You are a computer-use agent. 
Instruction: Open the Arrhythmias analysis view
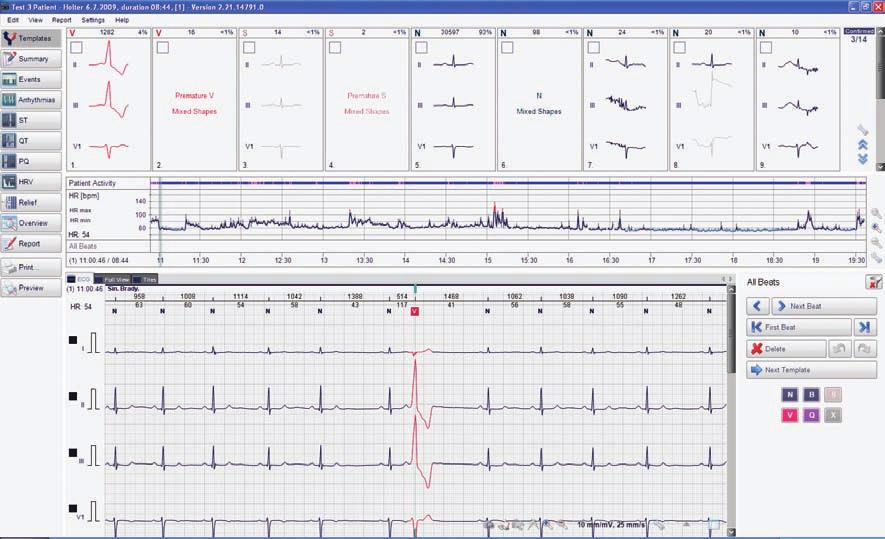click(x=31, y=100)
